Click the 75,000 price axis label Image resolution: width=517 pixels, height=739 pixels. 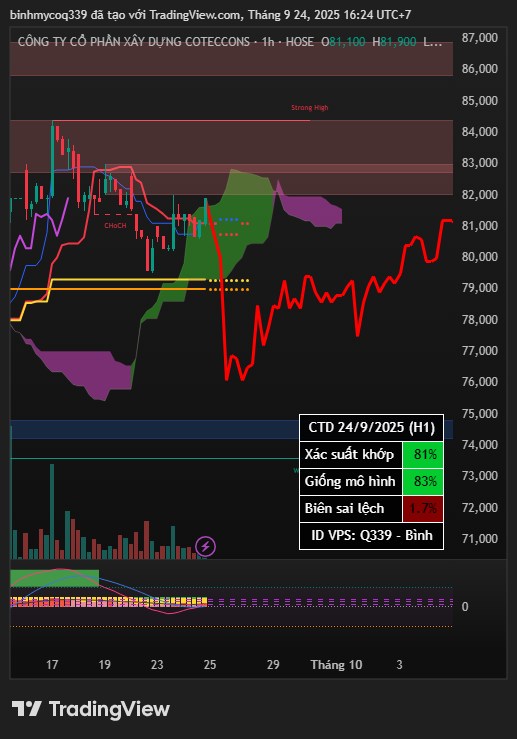[479, 413]
